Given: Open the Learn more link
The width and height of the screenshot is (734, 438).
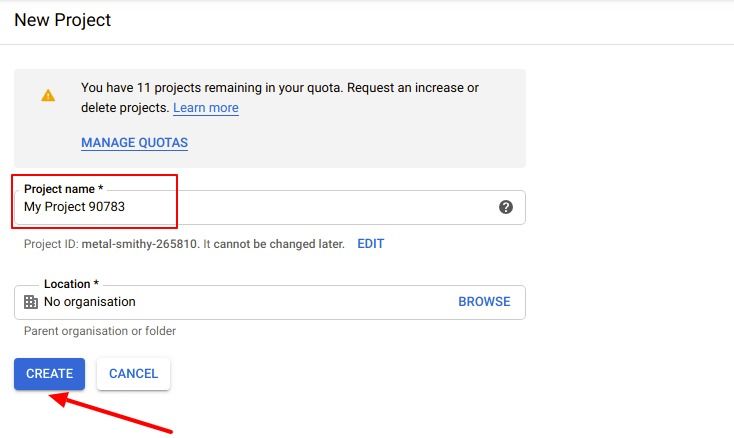Looking at the screenshot, I should [206, 108].
